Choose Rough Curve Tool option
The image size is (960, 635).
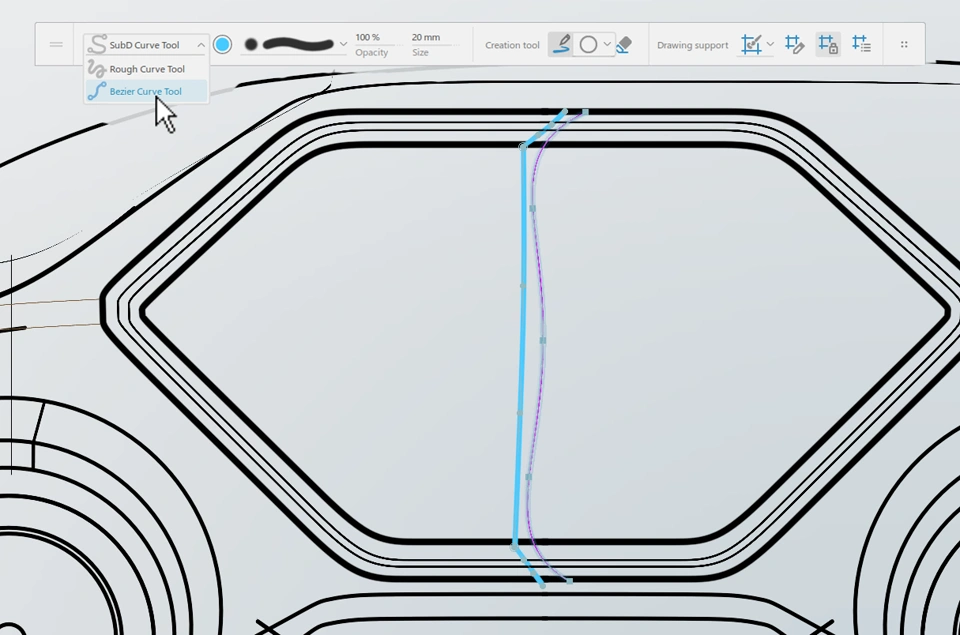[x=146, y=69]
